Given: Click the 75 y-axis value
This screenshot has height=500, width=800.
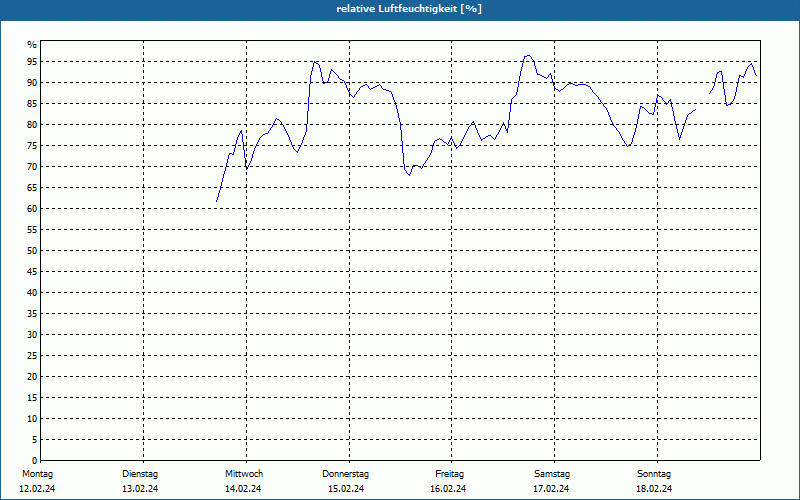Looking at the screenshot, I should [x=32, y=146].
